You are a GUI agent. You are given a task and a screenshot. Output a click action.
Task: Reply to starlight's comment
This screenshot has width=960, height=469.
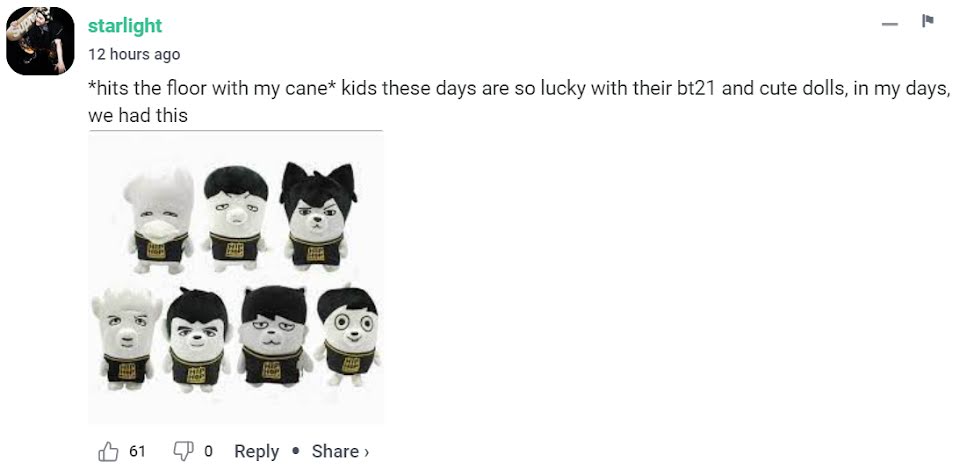click(257, 452)
